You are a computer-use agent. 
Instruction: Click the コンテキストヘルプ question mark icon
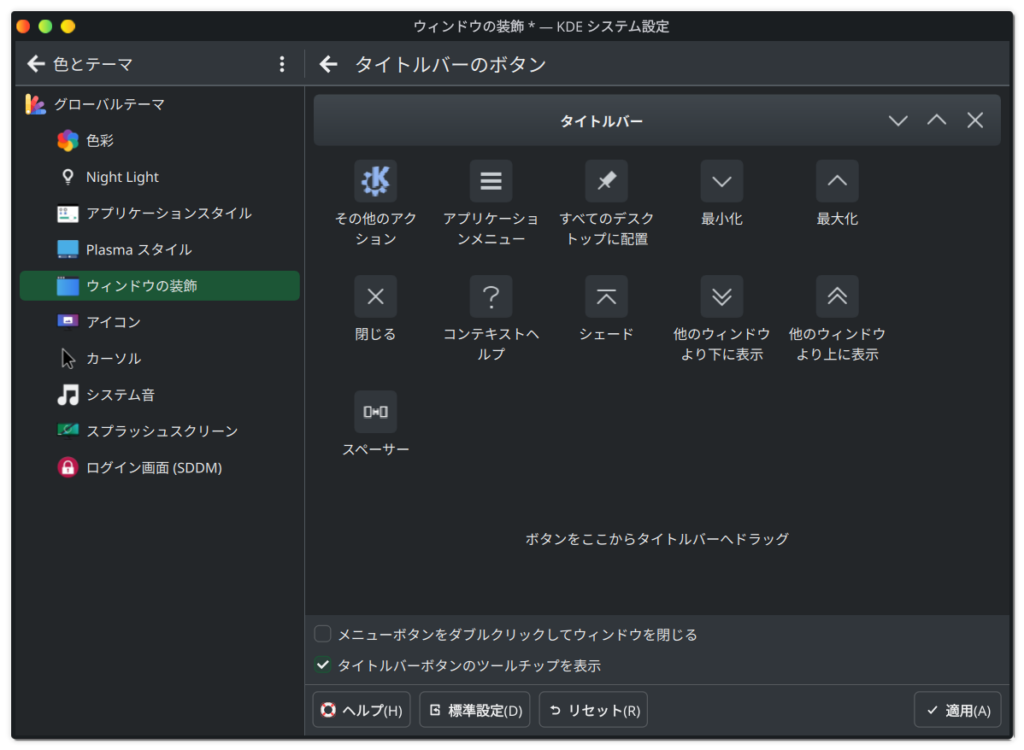click(x=491, y=296)
